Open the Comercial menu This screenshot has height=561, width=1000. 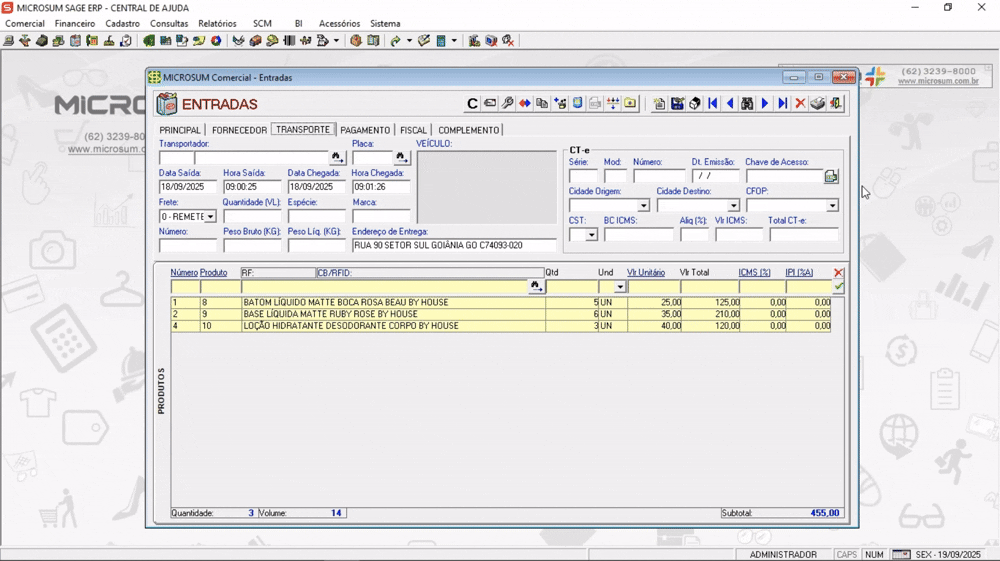point(25,24)
